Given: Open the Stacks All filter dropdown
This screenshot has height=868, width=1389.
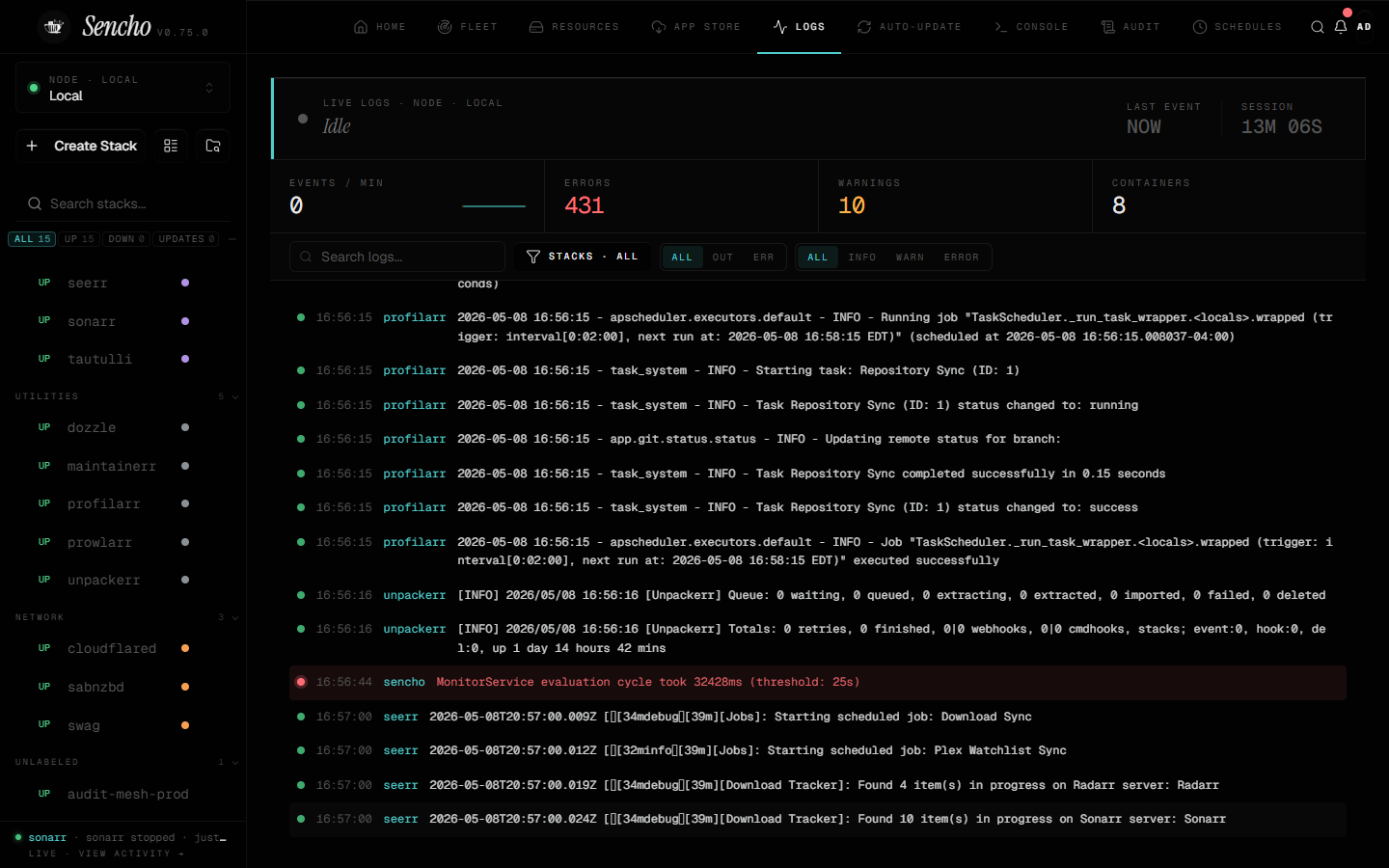Looking at the screenshot, I should 583,257.
